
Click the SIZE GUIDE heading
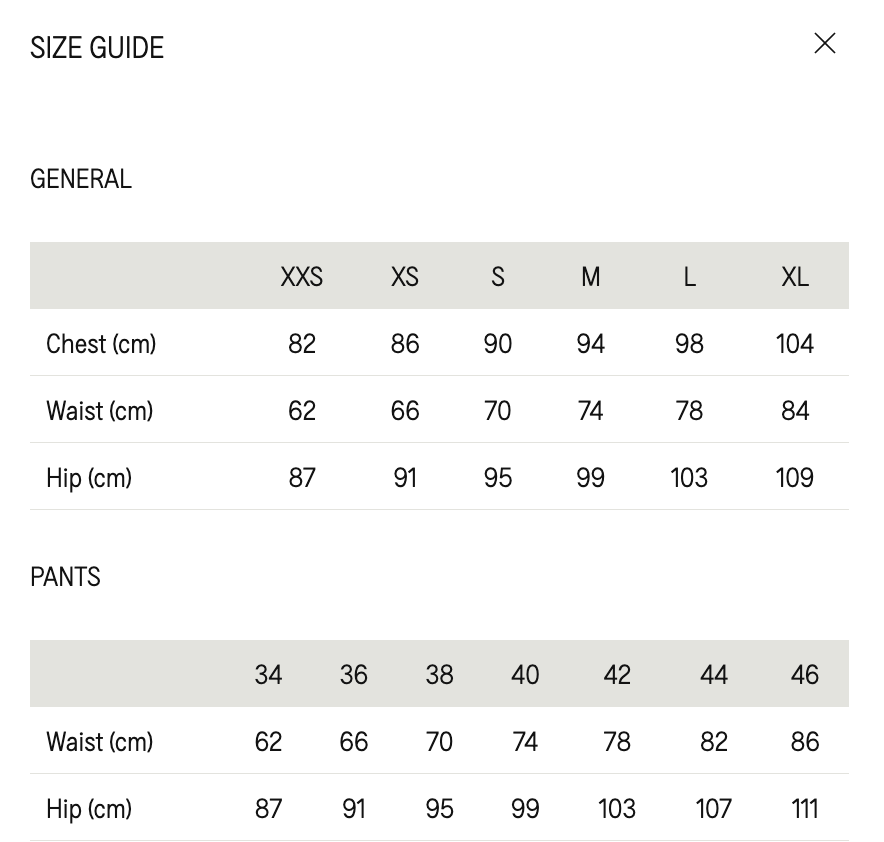pyautogui.click(x=97, y=48)
